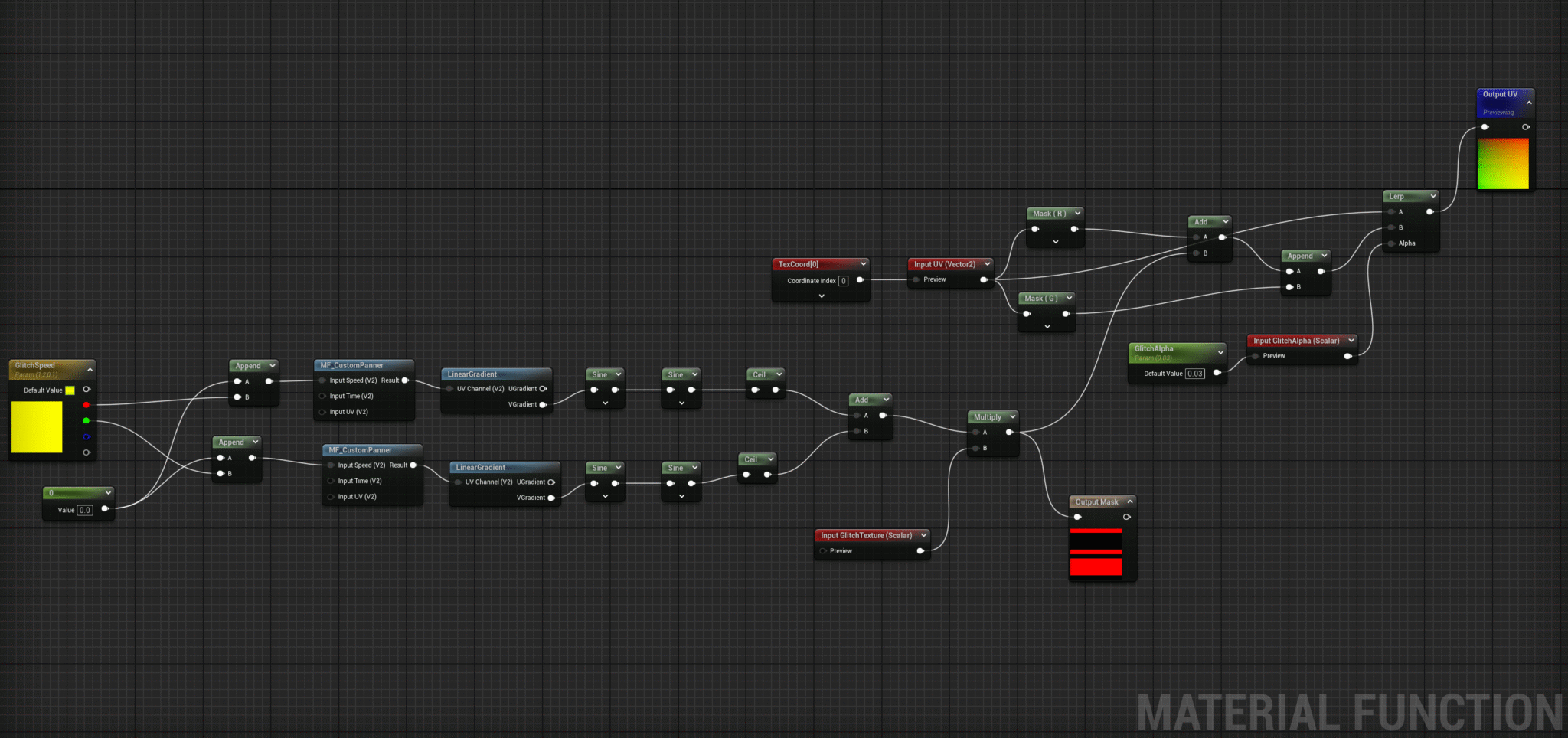Click the Input GlitchAlpha (Scalar) Preview input pin
1568x738 pixels.
pyautogui.click(x=1256, y=356)
